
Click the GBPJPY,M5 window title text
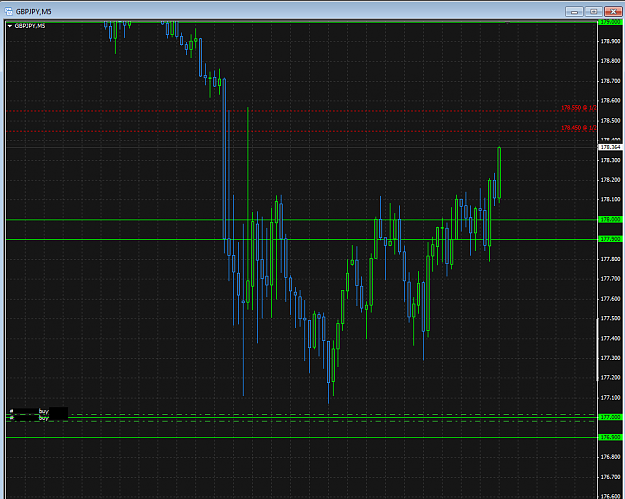[x=33, y=12]
